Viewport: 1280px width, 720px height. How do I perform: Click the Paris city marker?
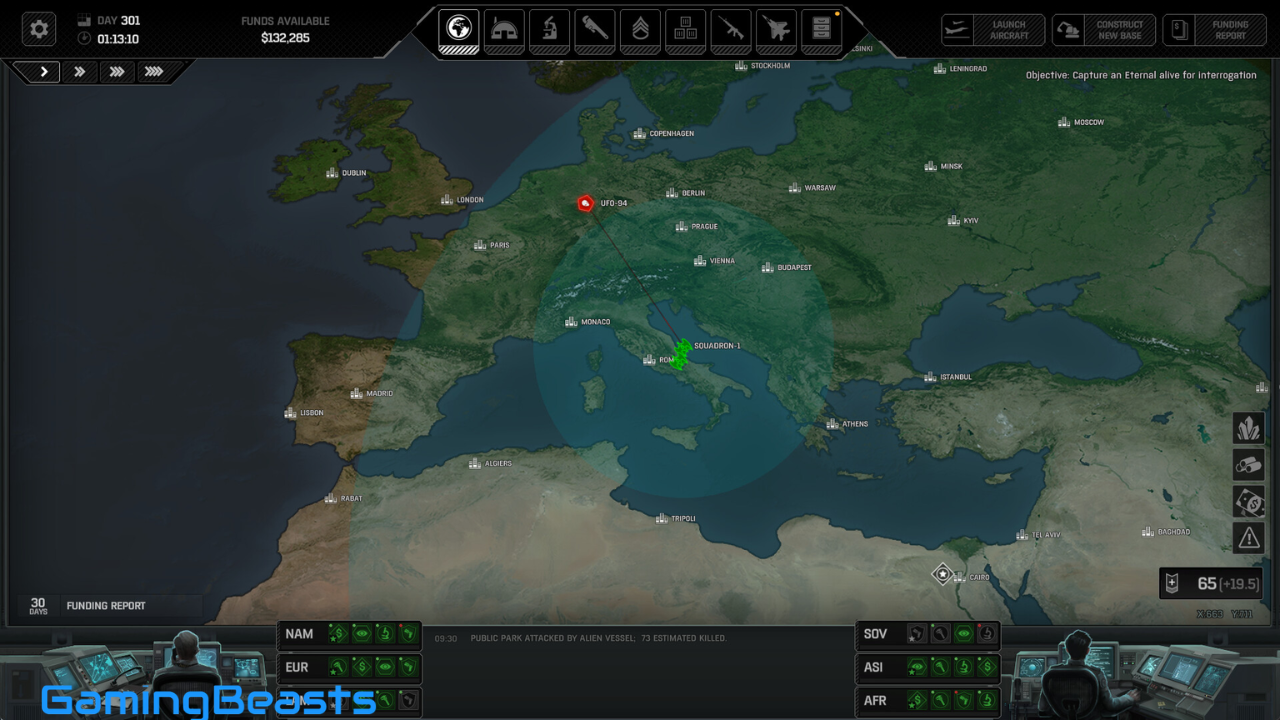pos(491,245)
